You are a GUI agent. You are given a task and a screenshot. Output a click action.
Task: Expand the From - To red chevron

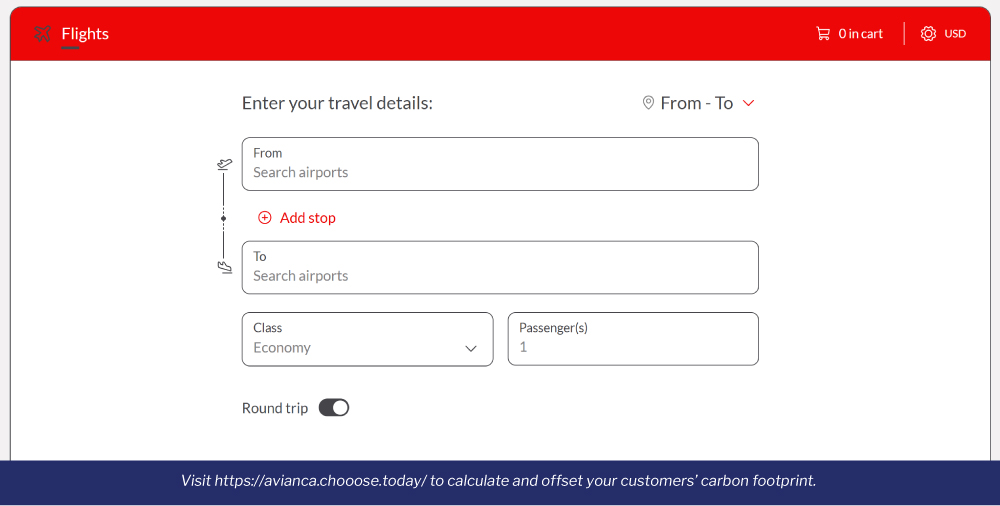point(749,103)
